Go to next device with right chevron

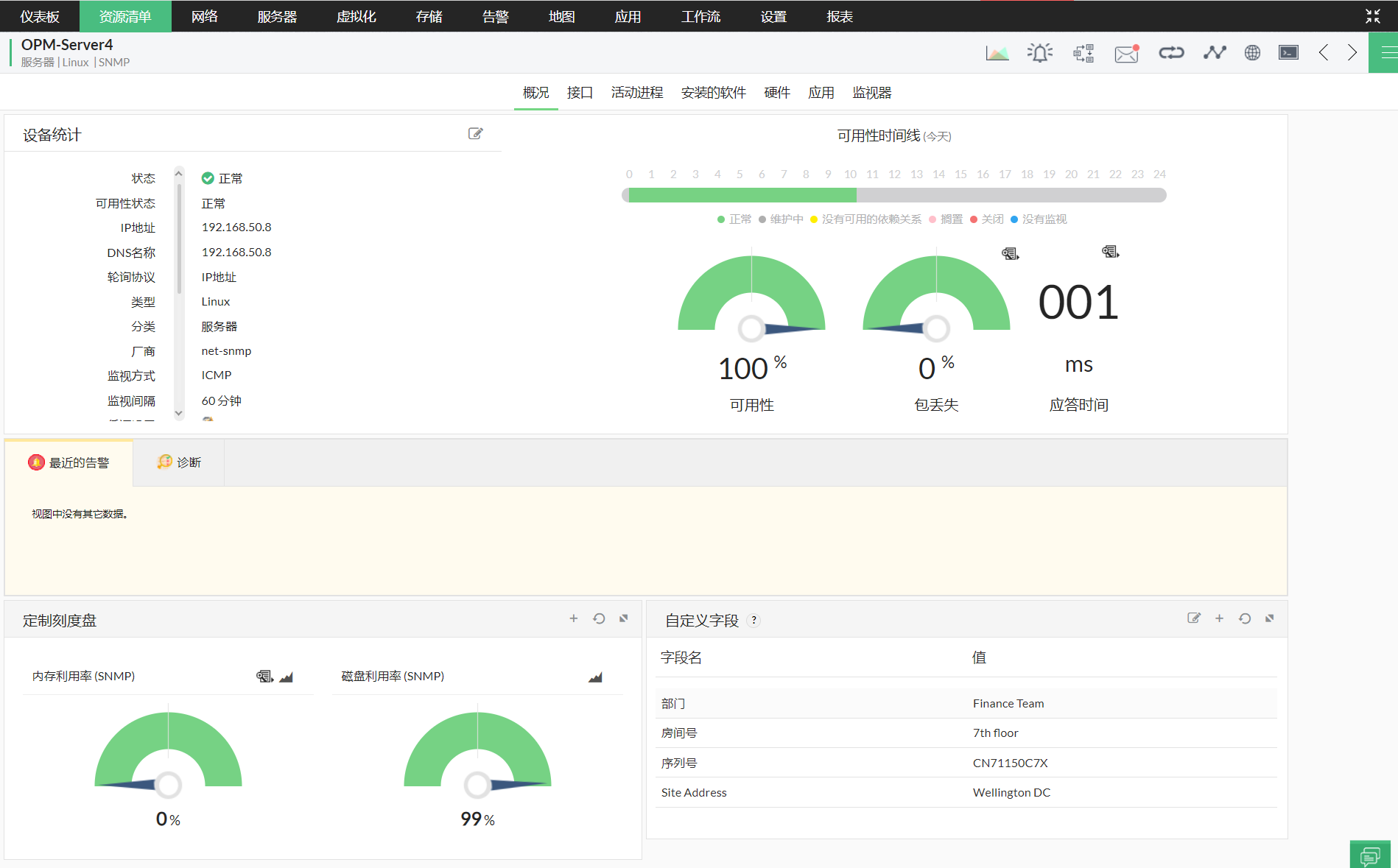[1352, 52]
